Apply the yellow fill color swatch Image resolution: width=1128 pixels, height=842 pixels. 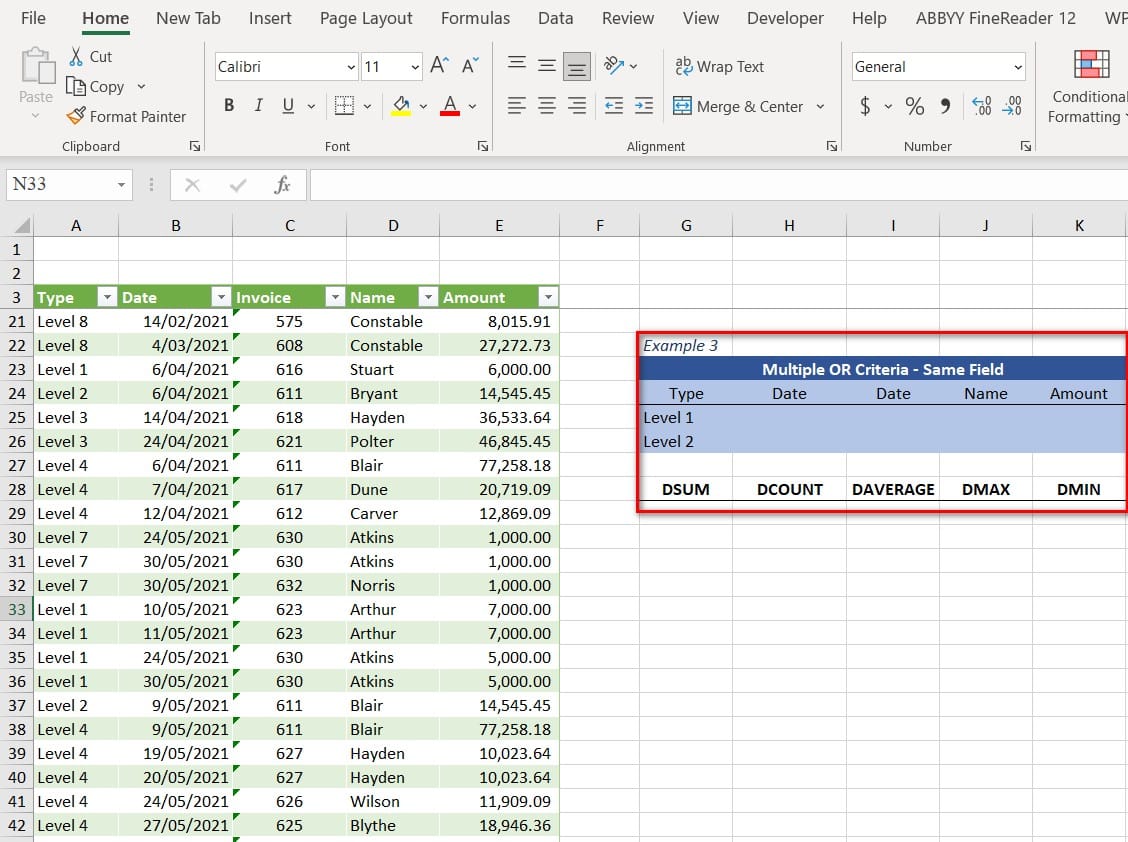[401, 106]
